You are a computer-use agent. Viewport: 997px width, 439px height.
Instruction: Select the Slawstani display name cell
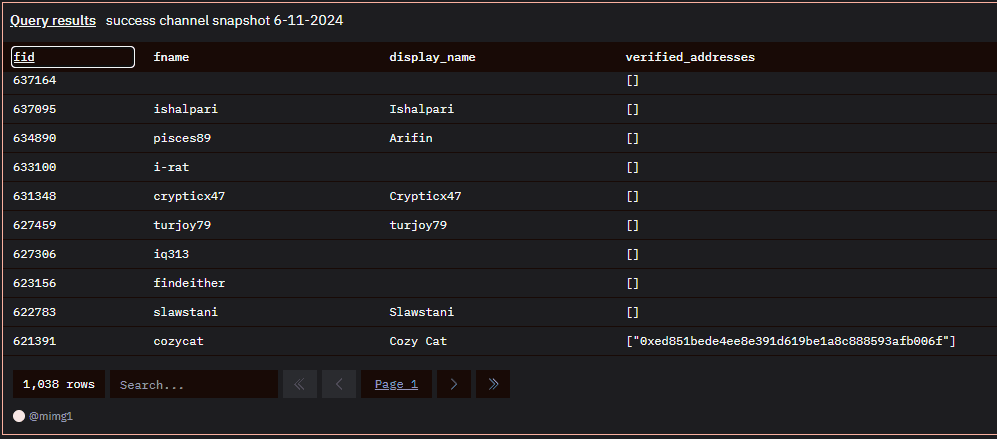coord(422,312)
